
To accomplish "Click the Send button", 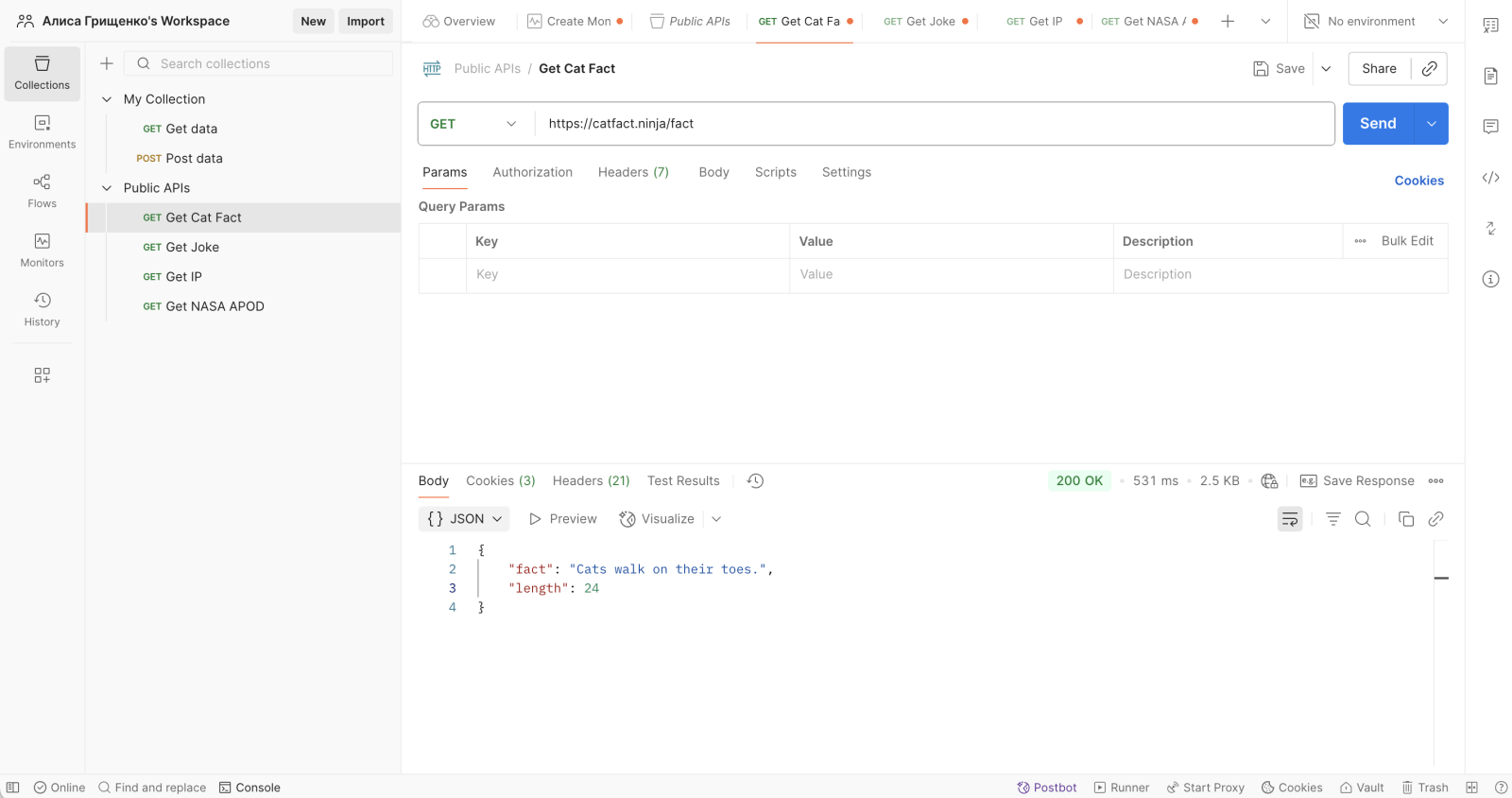I will (1378, 124).
